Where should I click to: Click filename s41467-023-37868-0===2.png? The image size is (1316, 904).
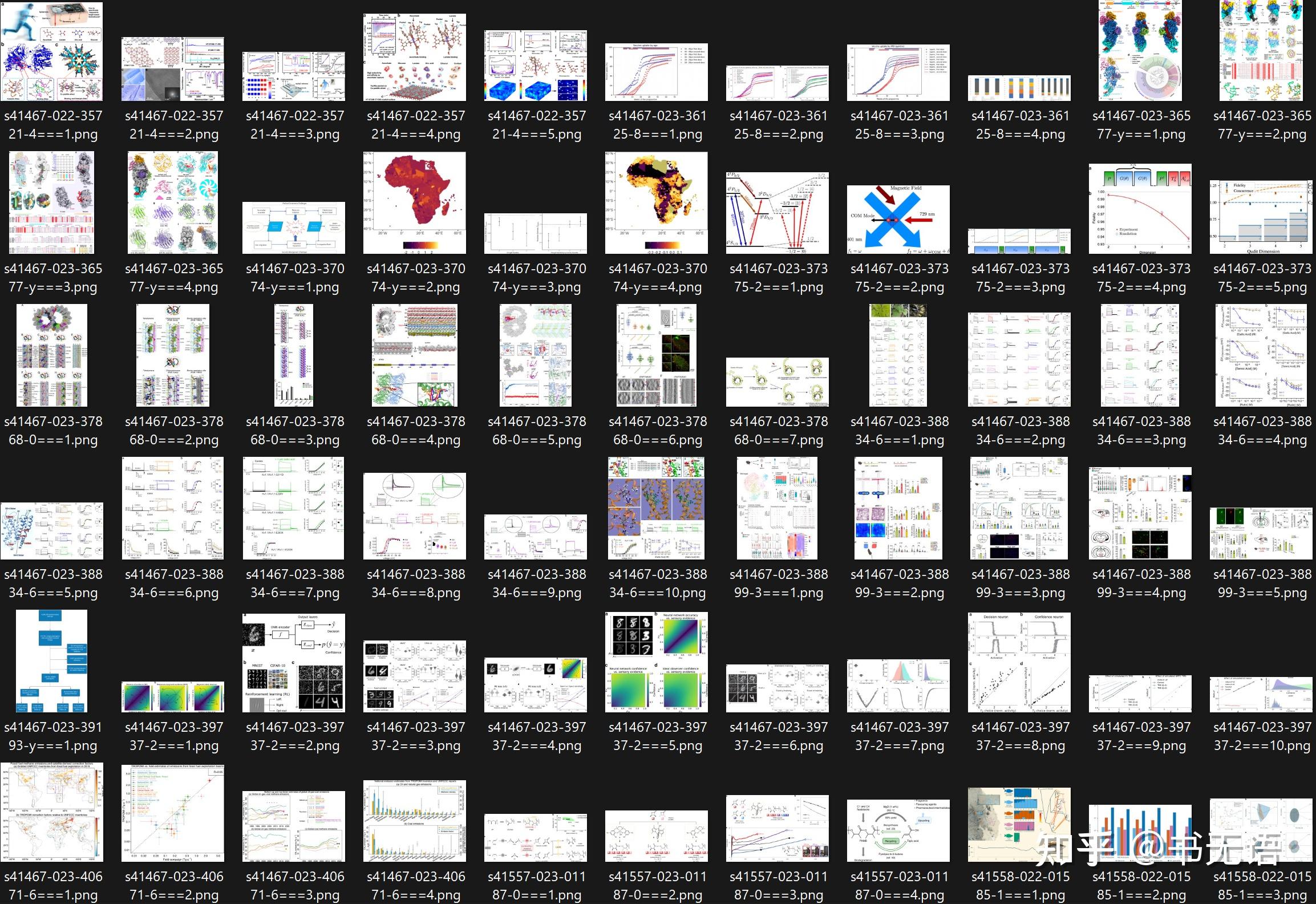point(174,431)
